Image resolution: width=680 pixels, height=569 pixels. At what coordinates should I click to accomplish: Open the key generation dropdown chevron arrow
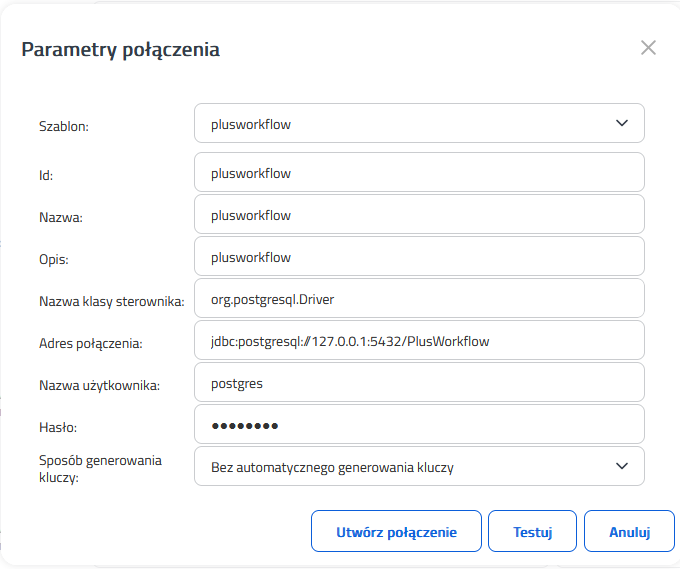coord(622,466)
